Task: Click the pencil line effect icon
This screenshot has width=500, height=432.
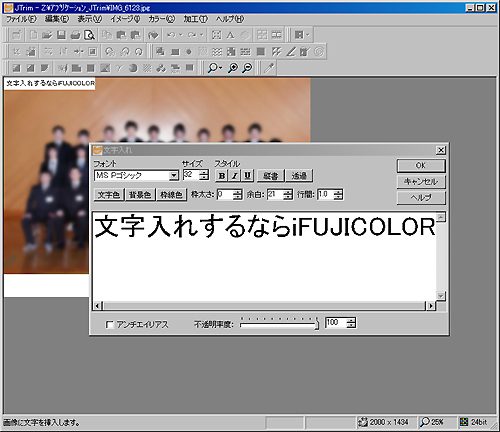Action: pos(291,51)
